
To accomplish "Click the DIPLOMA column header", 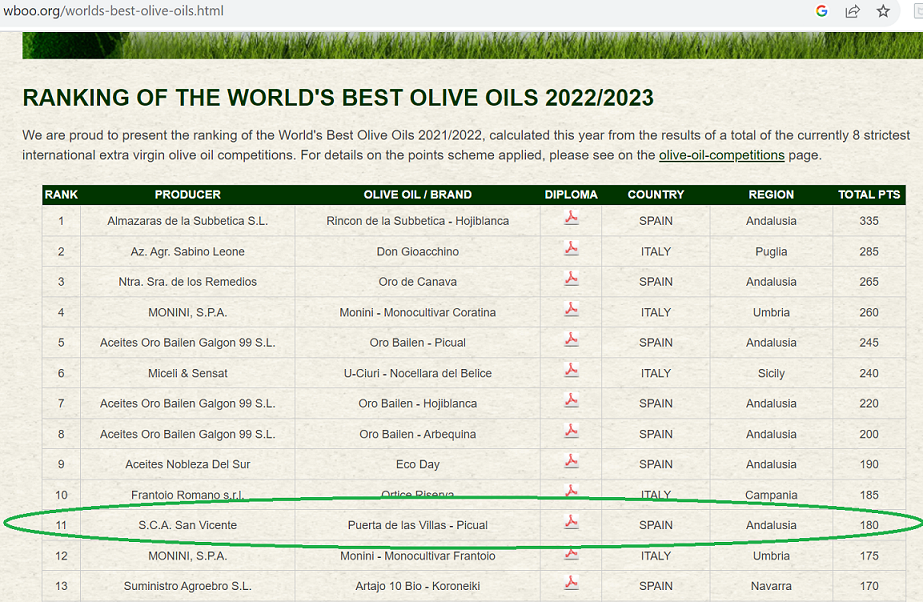I will 571,195.
